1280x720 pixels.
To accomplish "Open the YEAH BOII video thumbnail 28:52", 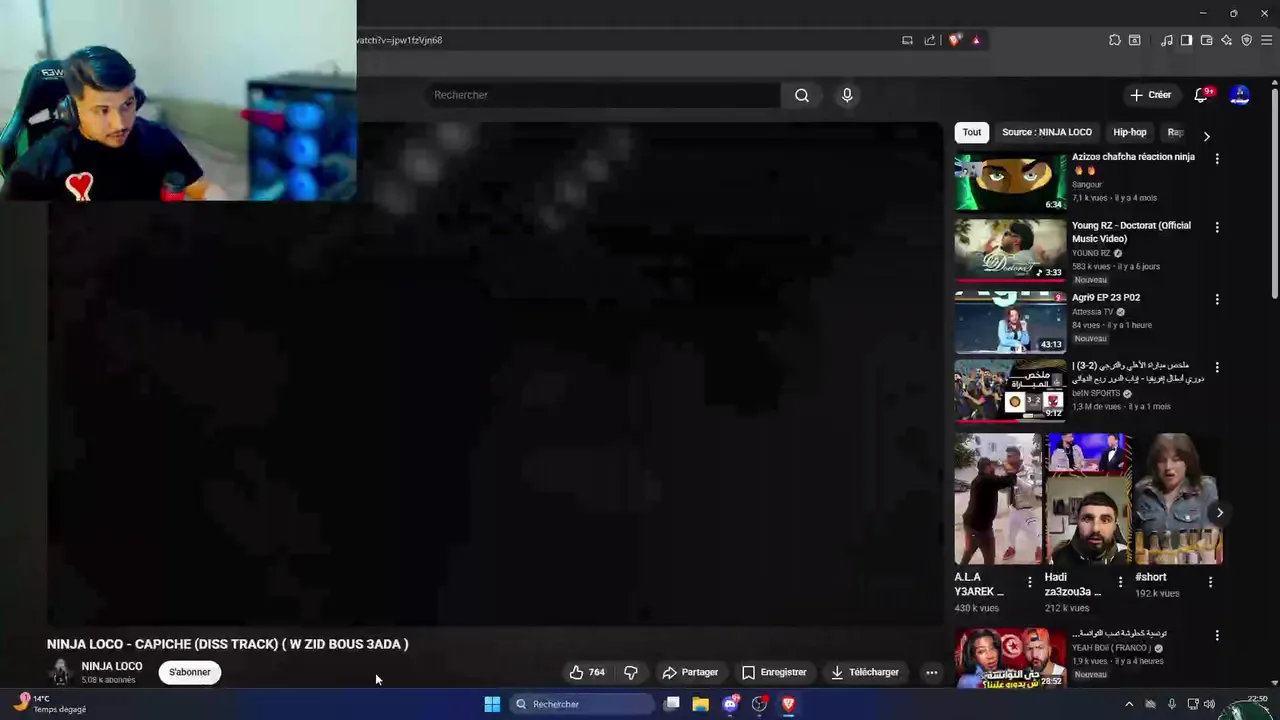I will point(1010,658).
